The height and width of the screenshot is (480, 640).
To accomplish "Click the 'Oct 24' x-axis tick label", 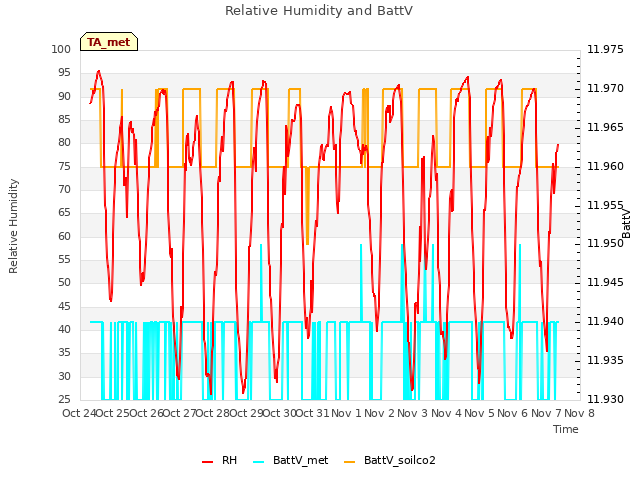I will (79, 413).
